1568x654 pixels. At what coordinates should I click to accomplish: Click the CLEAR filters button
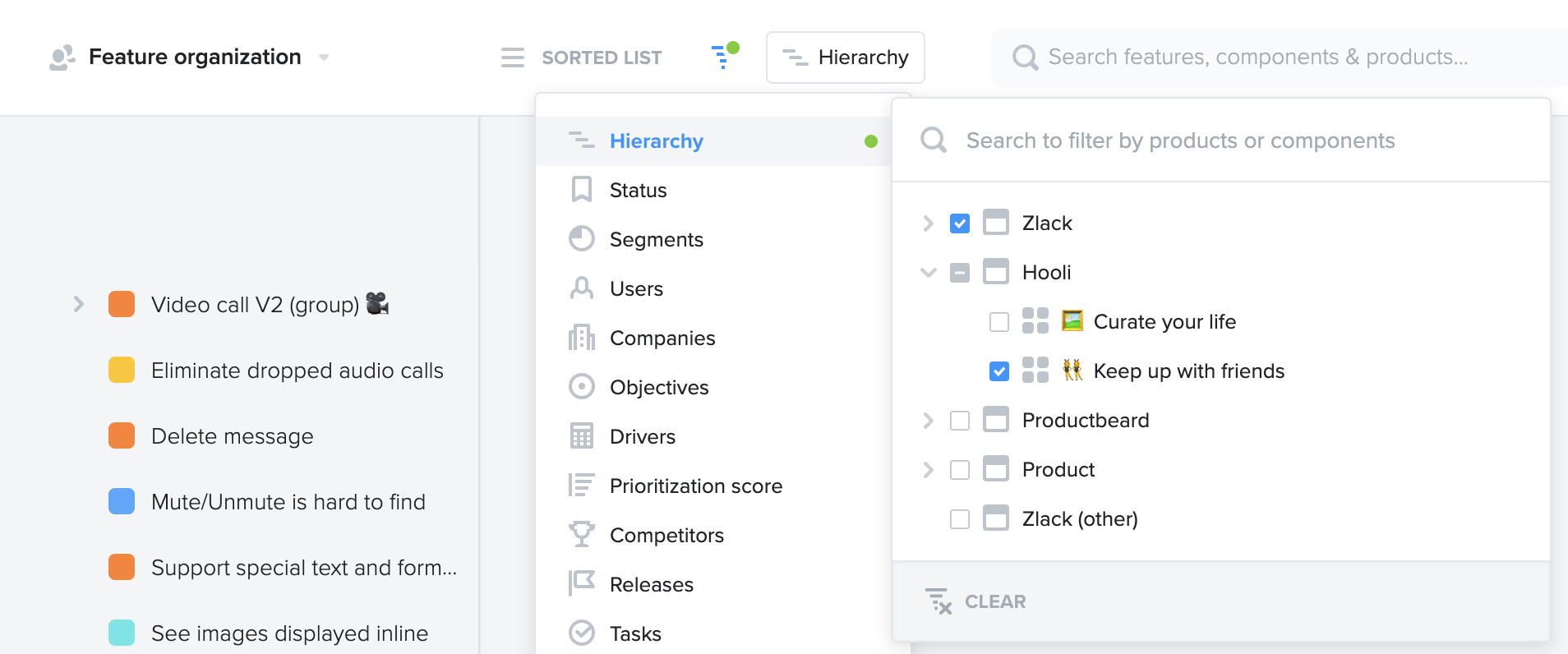[975, 601]
